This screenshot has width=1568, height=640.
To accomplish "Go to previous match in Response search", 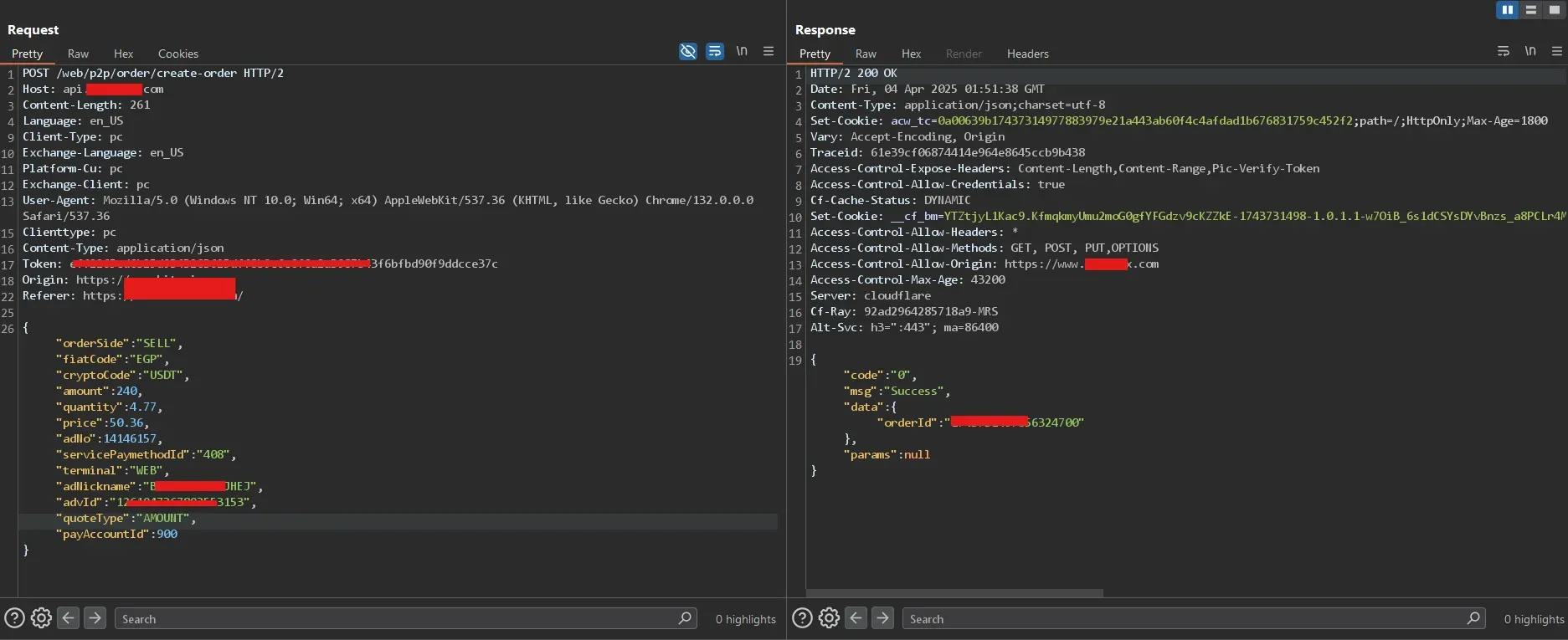I will click(x=856, y=618).
